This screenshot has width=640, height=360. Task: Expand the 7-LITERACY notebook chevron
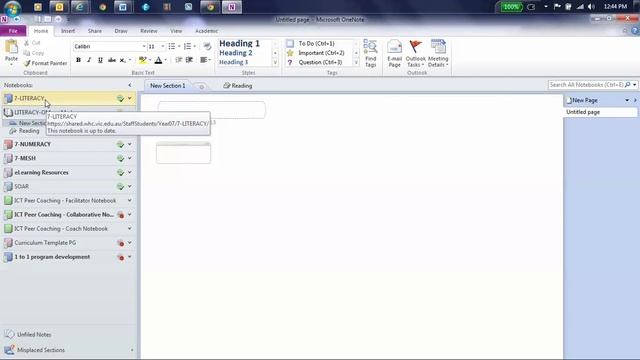click(129, 98)
